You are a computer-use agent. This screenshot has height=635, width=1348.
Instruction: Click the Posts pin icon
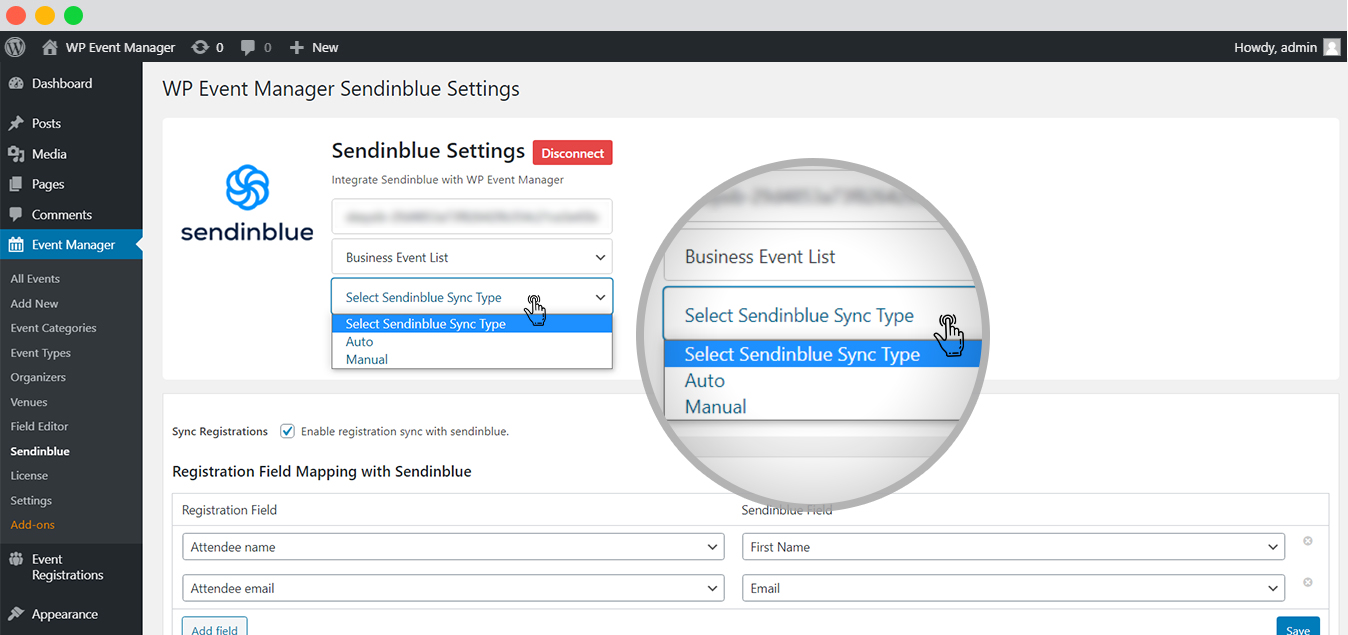point(16,124)
